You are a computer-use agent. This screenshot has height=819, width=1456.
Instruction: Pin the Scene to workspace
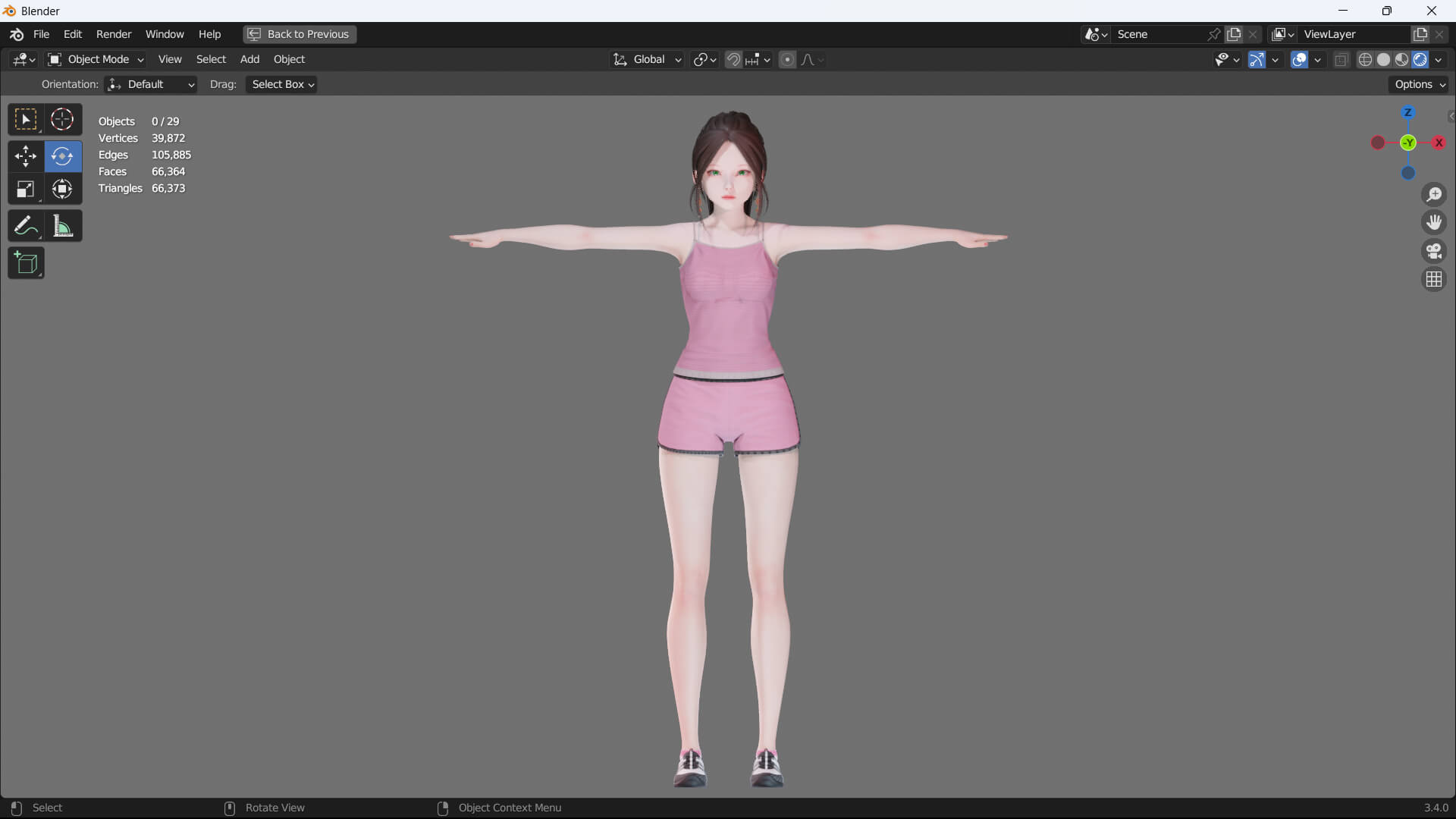(x=1213, y=34)
